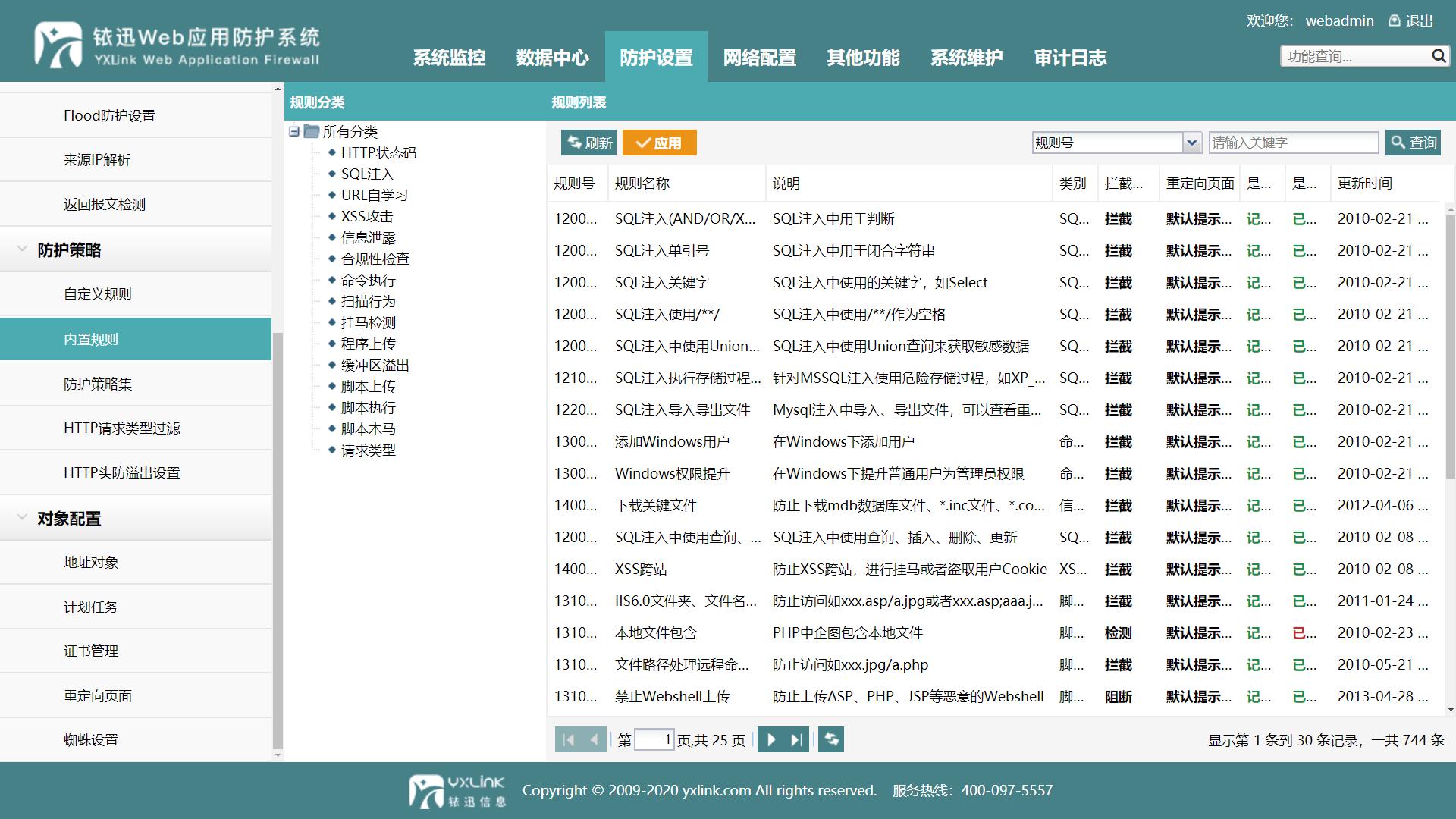The image size is (1456, 819).
Task: Open Flood防护设置 in sidebar
Action: click(x=136, y=115)
